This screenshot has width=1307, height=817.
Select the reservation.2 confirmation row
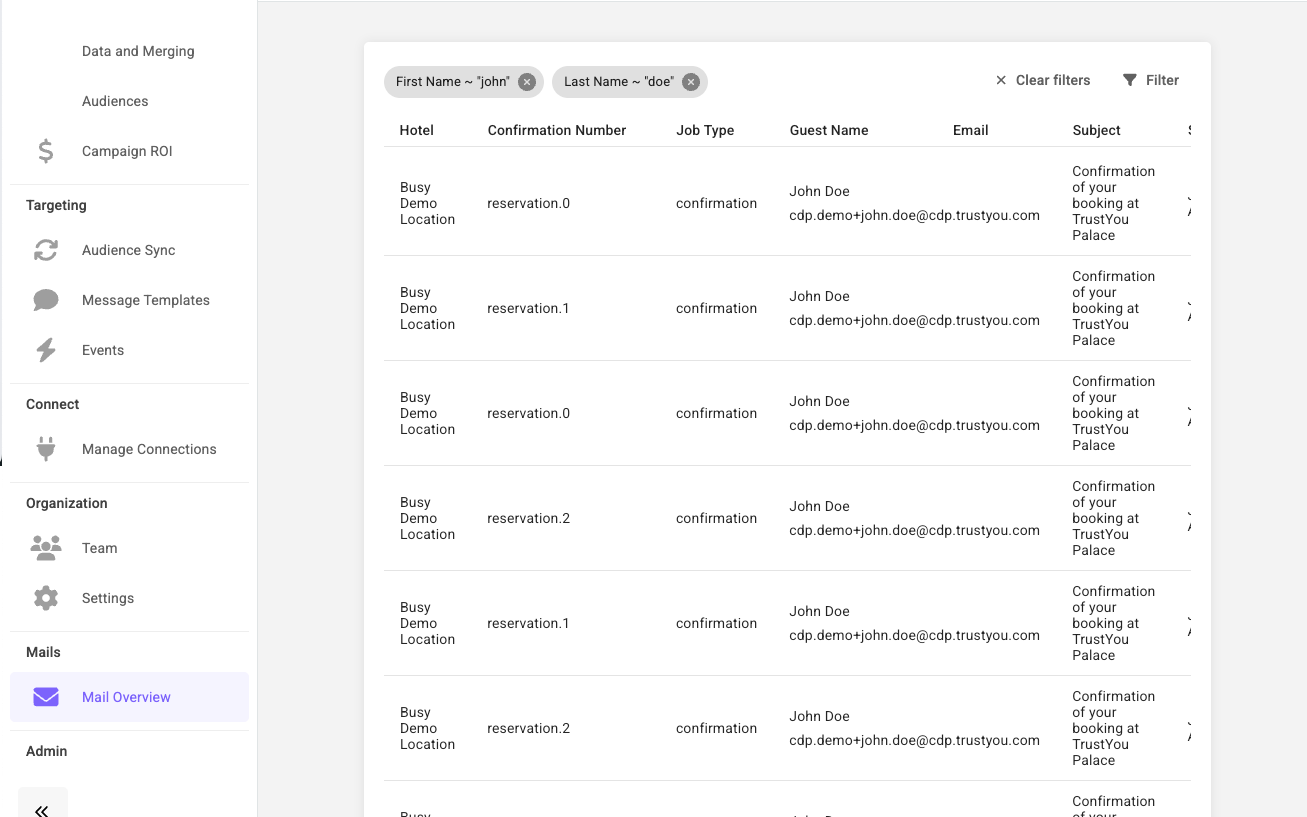click(528, 518)
